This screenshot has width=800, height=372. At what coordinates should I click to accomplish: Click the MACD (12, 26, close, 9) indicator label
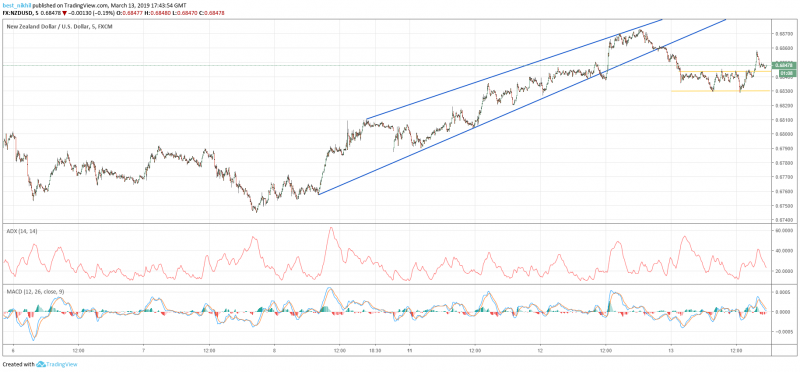click(x=35, y=291)
